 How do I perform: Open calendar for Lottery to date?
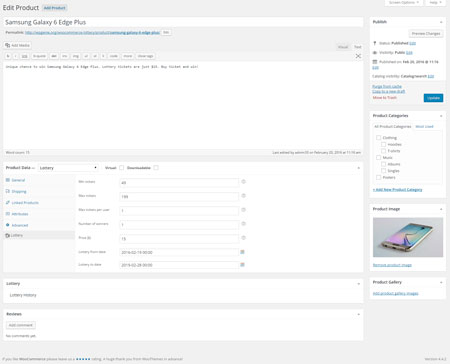pos(242,265)
